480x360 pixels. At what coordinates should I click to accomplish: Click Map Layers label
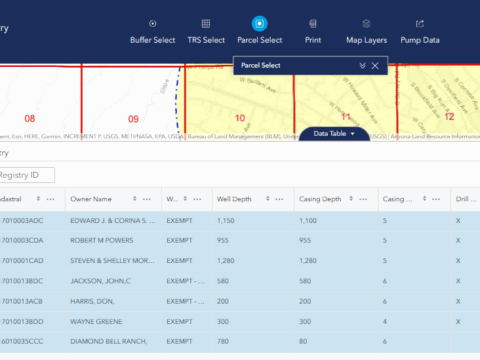point(366,40)
